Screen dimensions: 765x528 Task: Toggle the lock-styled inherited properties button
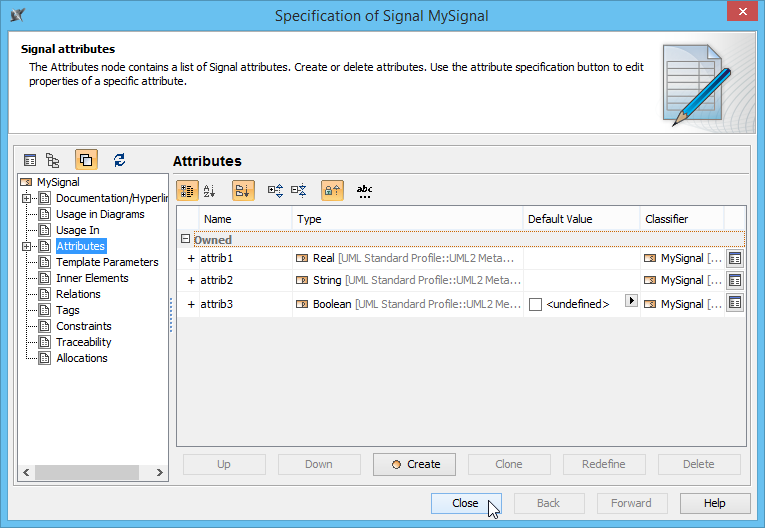tap(332, 191)
